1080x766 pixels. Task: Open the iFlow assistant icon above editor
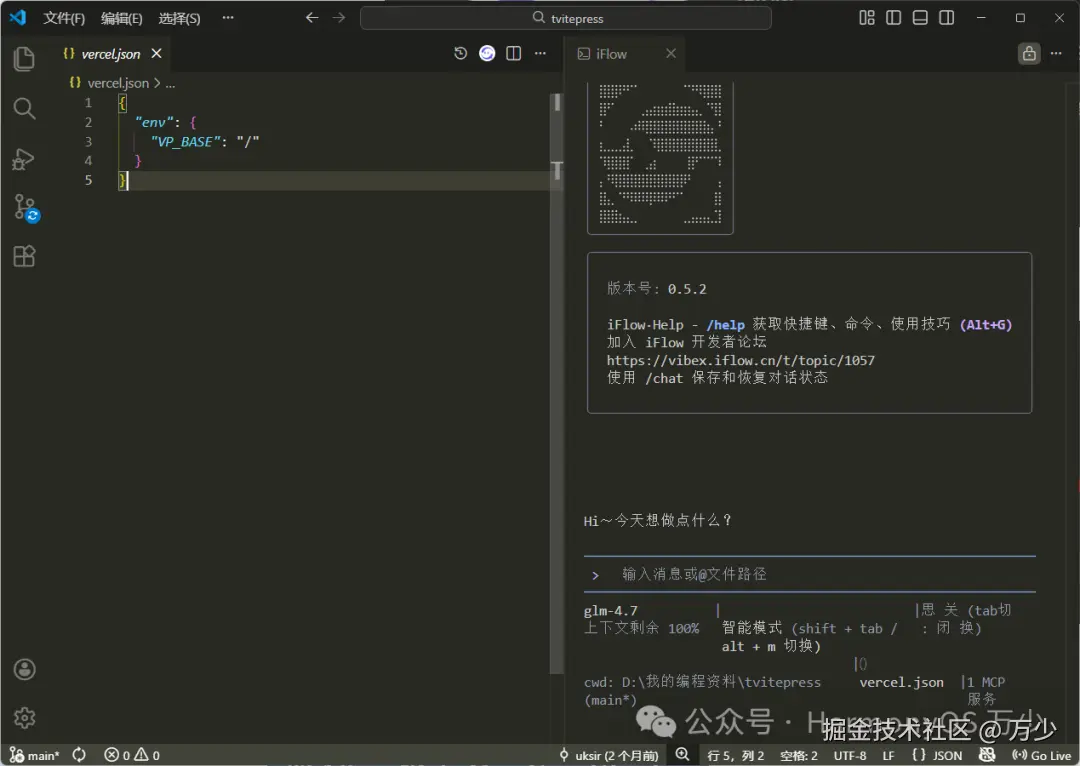pos(487,53)
